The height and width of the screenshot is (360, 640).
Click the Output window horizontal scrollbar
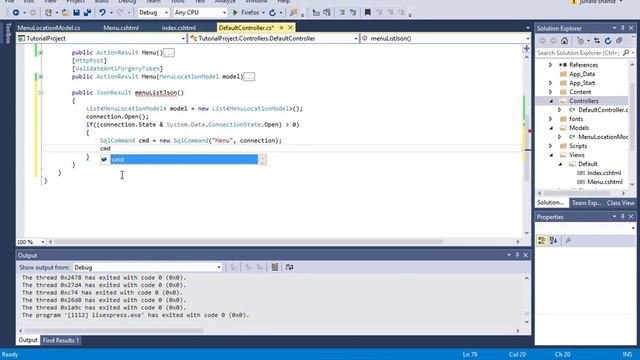click(x=113, y=331)
